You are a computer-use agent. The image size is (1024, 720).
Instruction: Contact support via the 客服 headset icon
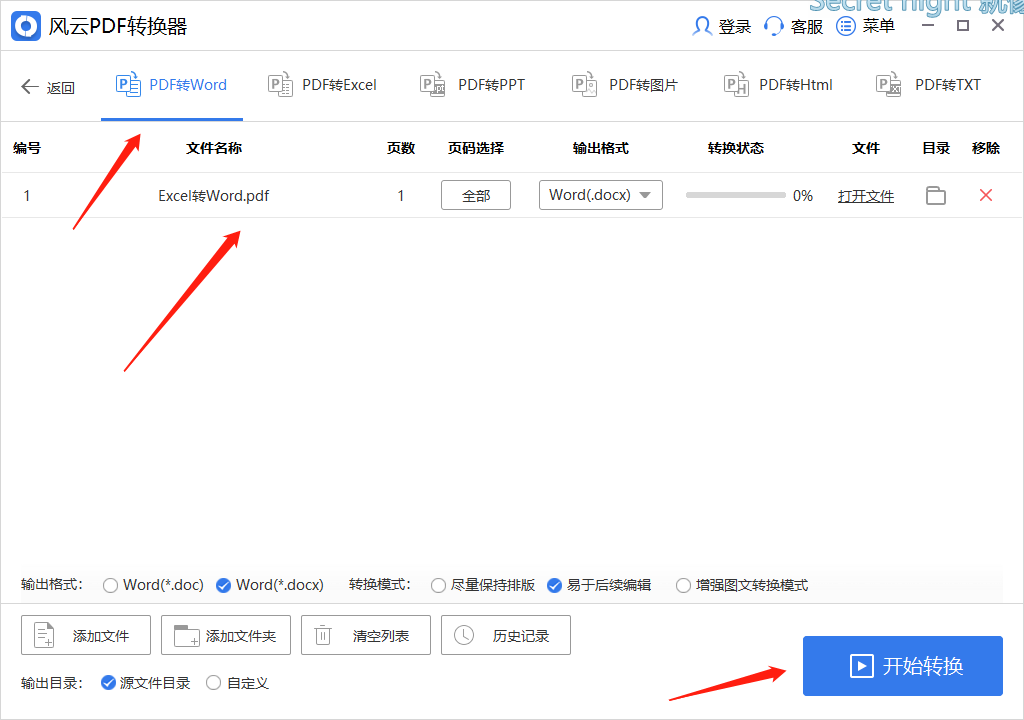tap(773, 26)
